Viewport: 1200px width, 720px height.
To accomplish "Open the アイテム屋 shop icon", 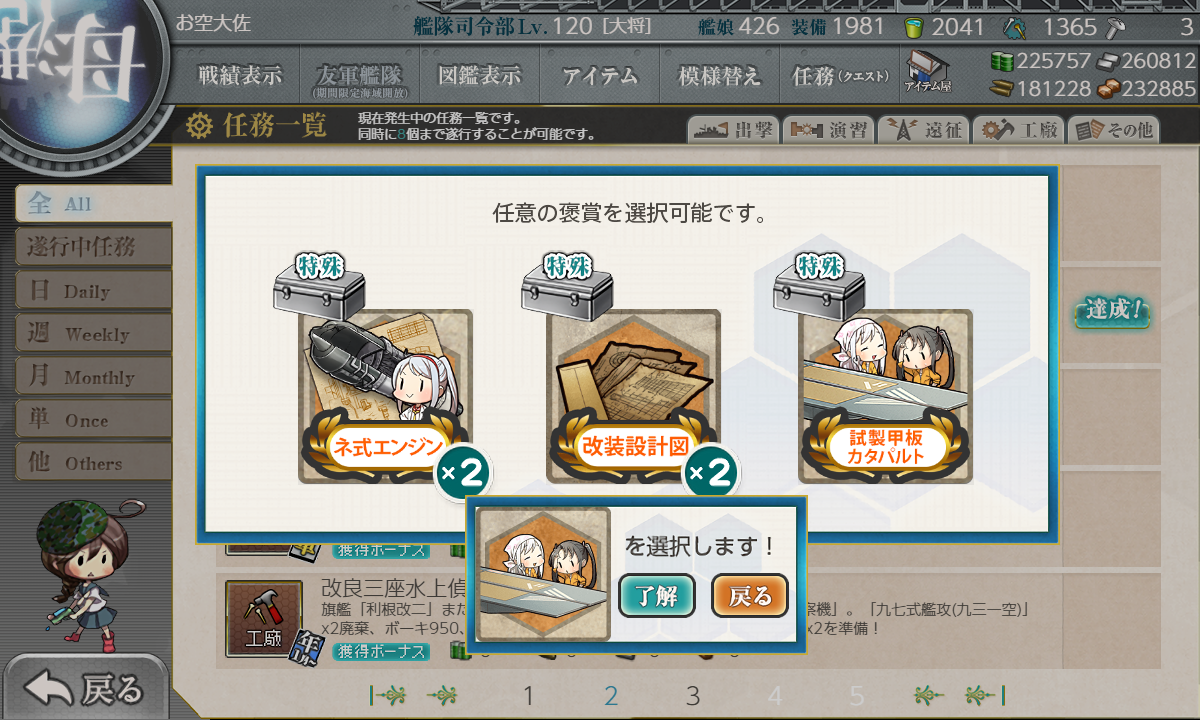I will (x=928, y=71).
